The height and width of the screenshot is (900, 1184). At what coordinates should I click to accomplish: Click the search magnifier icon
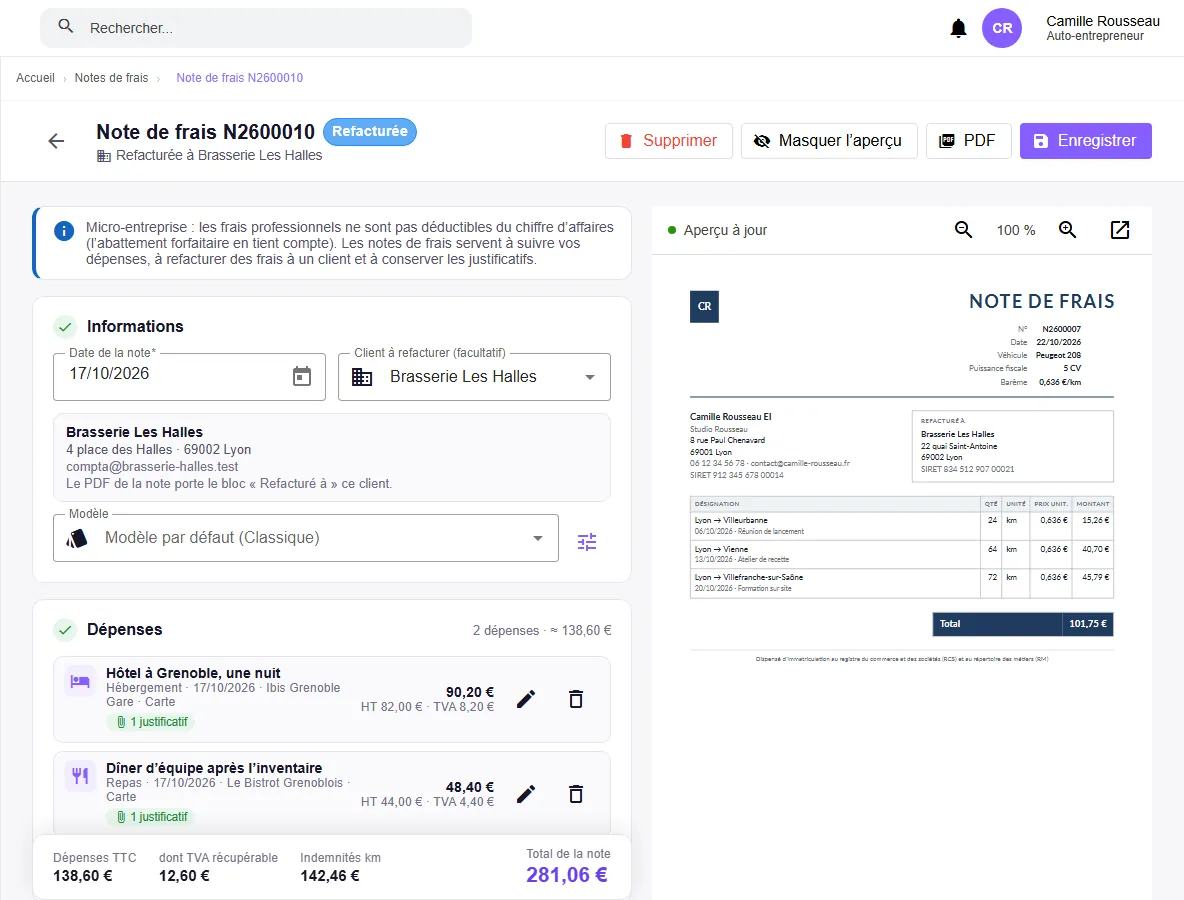[x=66, y=26]
